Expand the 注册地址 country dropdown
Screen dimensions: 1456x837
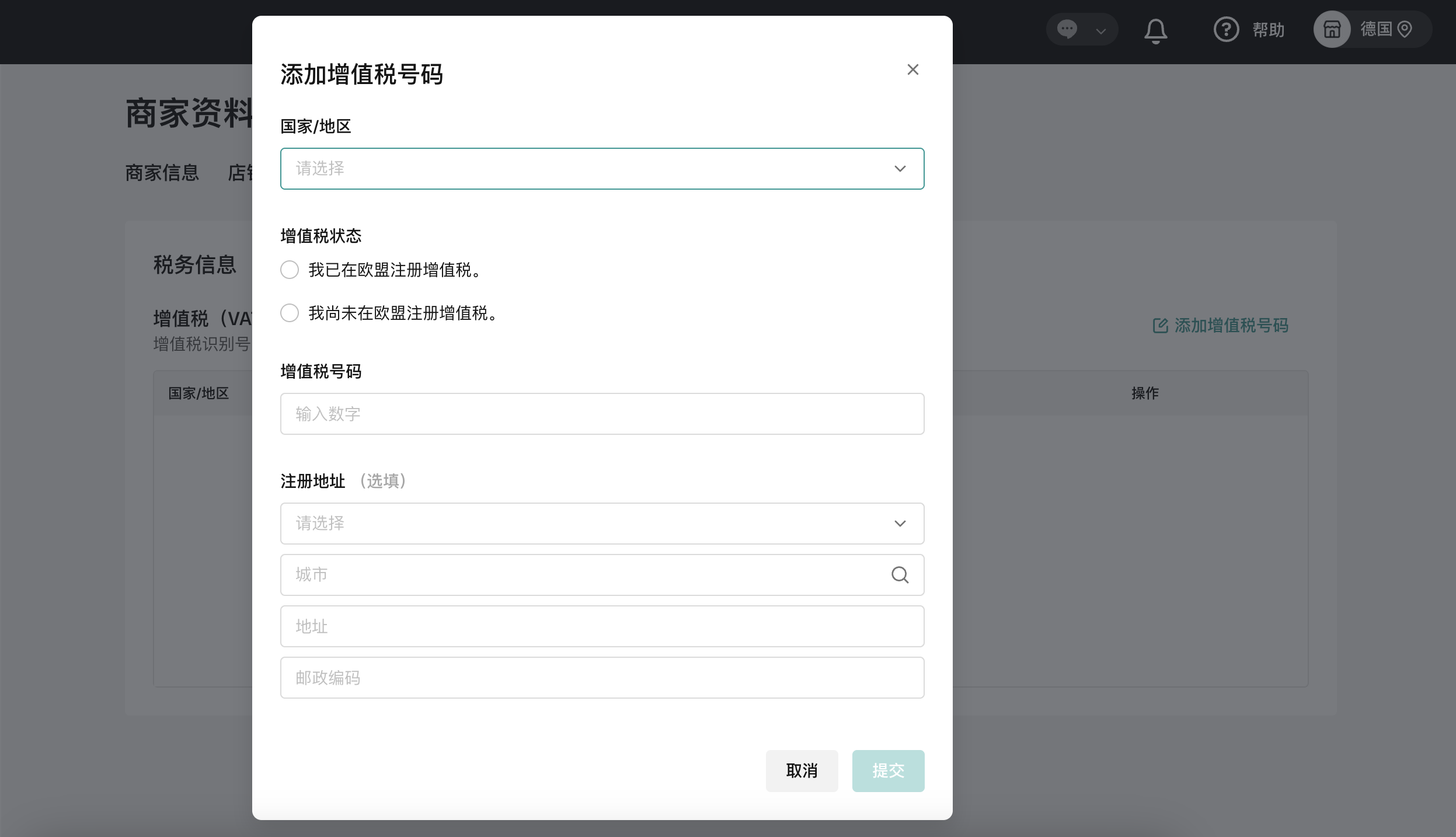601,524
